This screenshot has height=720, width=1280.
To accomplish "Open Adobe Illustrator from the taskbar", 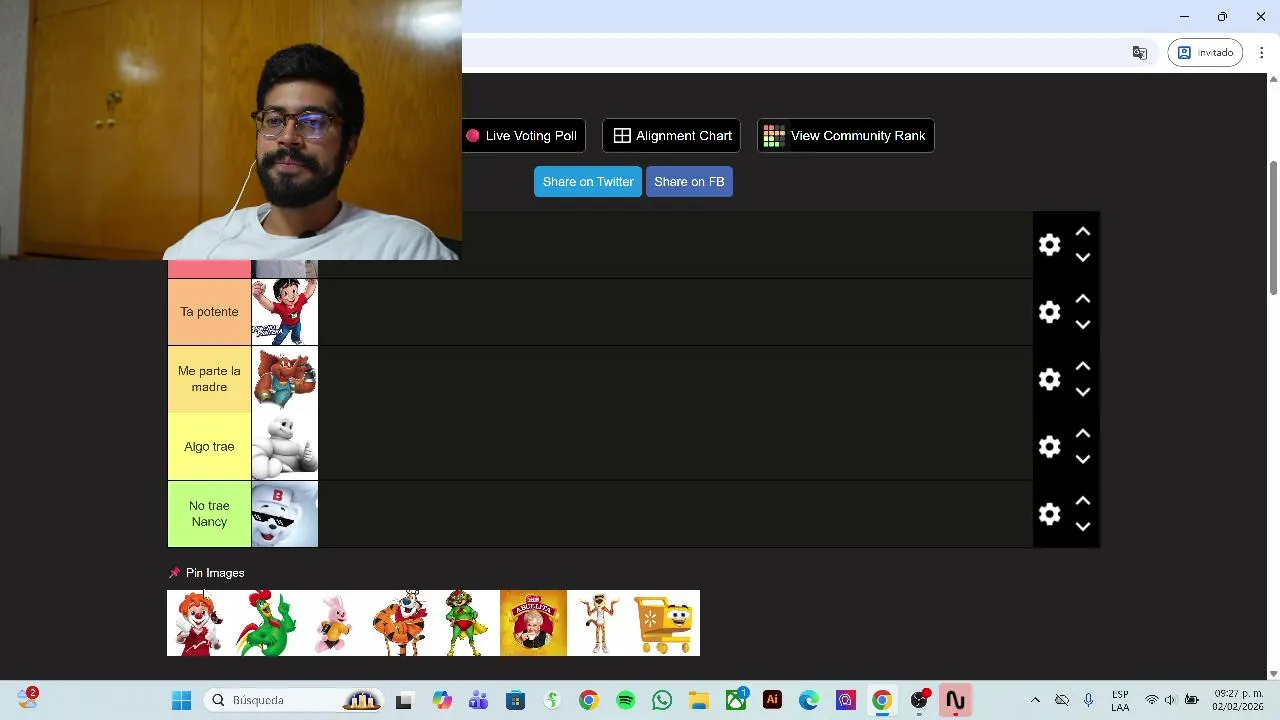I will [772, 700].
